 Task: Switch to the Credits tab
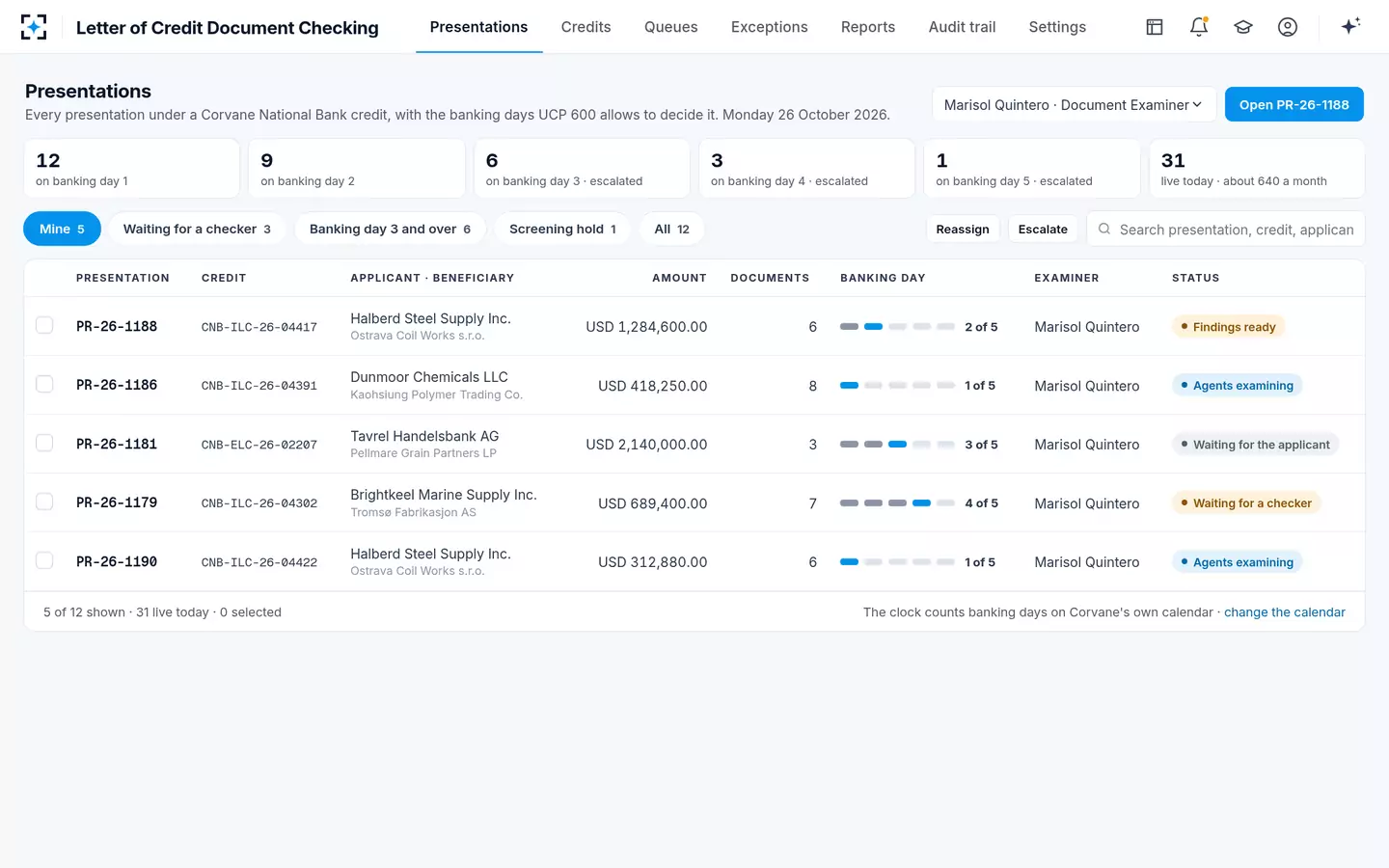586,27
